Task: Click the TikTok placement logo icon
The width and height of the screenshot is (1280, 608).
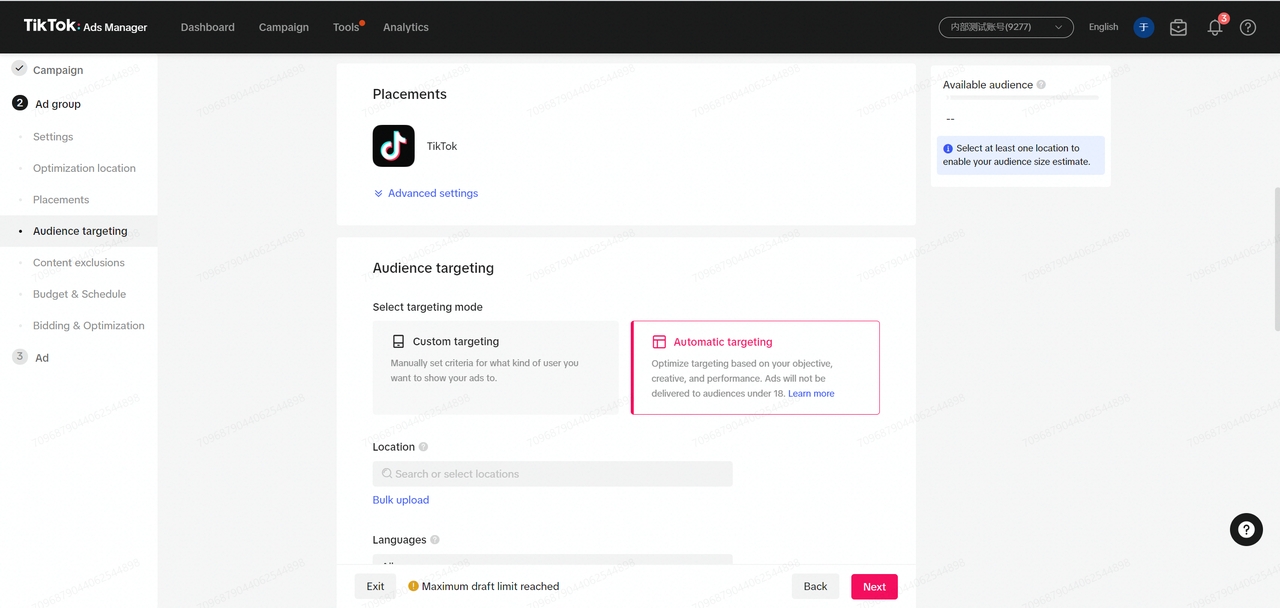Action: [393, 146]
